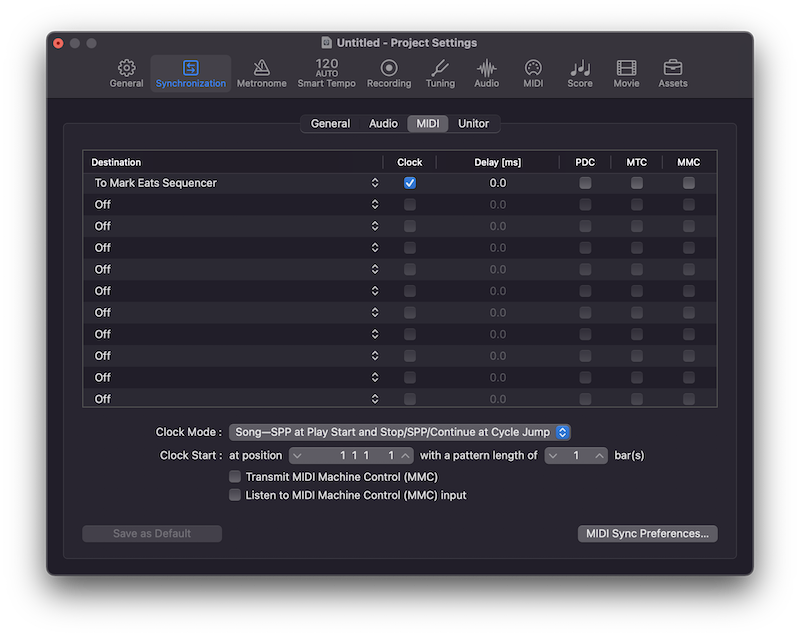The image size is (800, 637).
Task: Open the fourth row Off destination dropdown
Action: pos(375,247)
